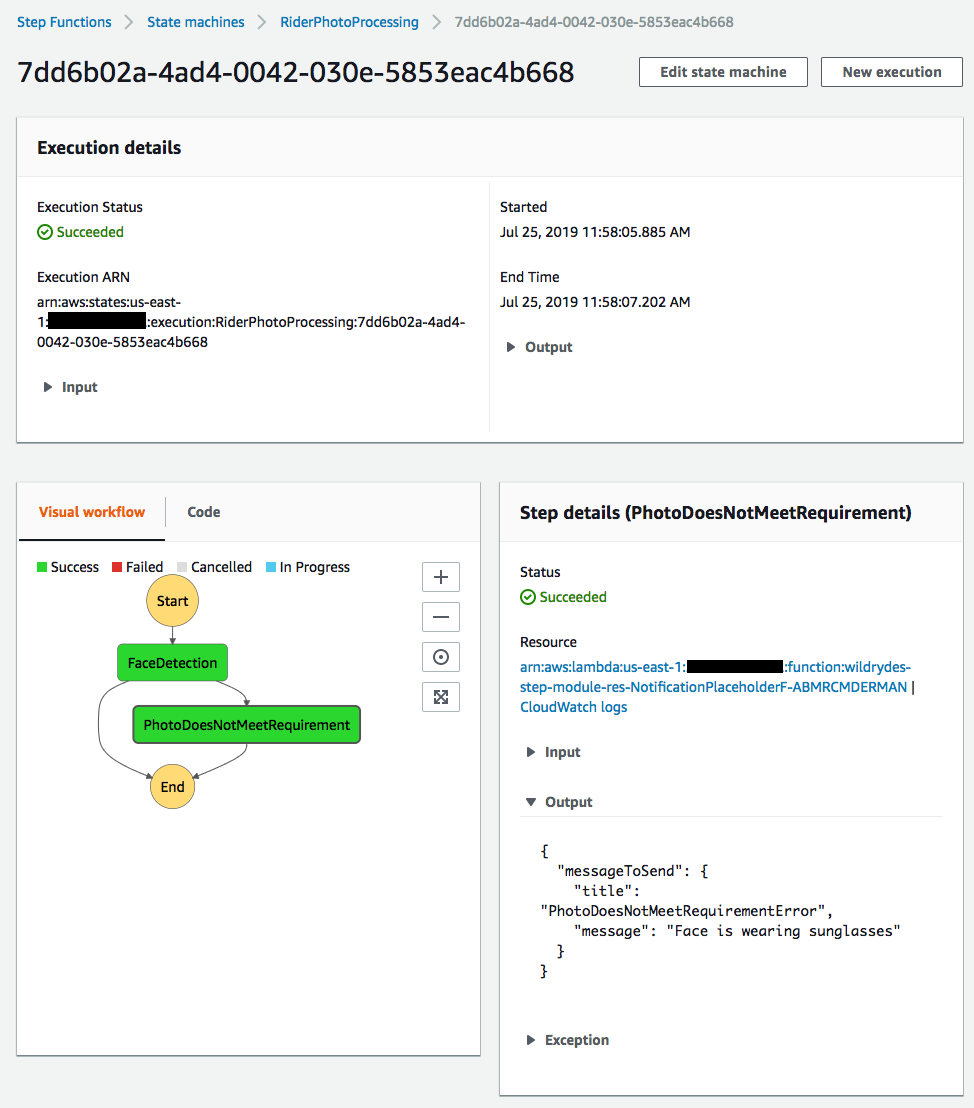
Task: Open the RiderPhotoProcessing breadcrumb link
Action: [349, 22]
